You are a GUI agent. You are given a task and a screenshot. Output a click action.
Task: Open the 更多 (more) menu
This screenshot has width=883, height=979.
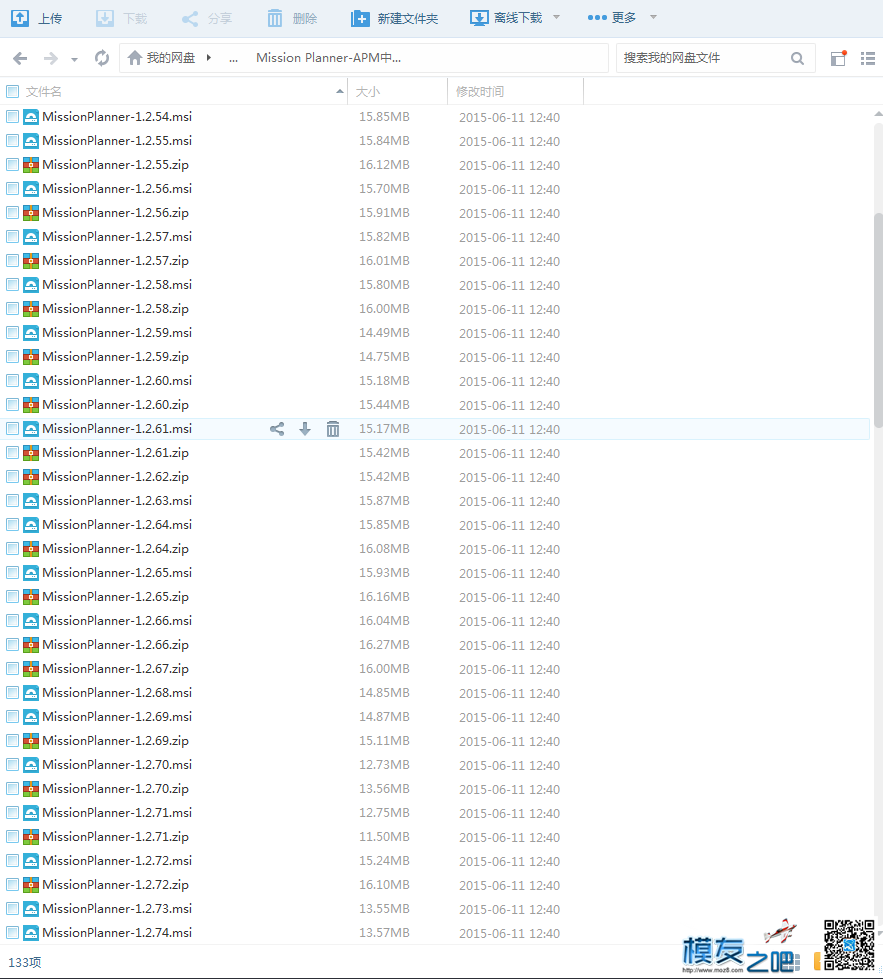point(612,18)
